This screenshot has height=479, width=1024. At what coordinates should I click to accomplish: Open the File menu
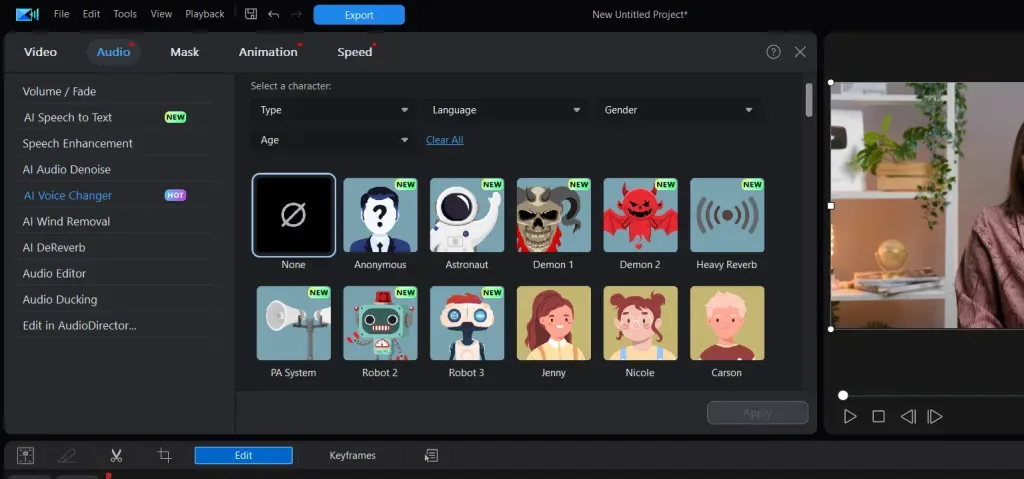tap(61, 14)
